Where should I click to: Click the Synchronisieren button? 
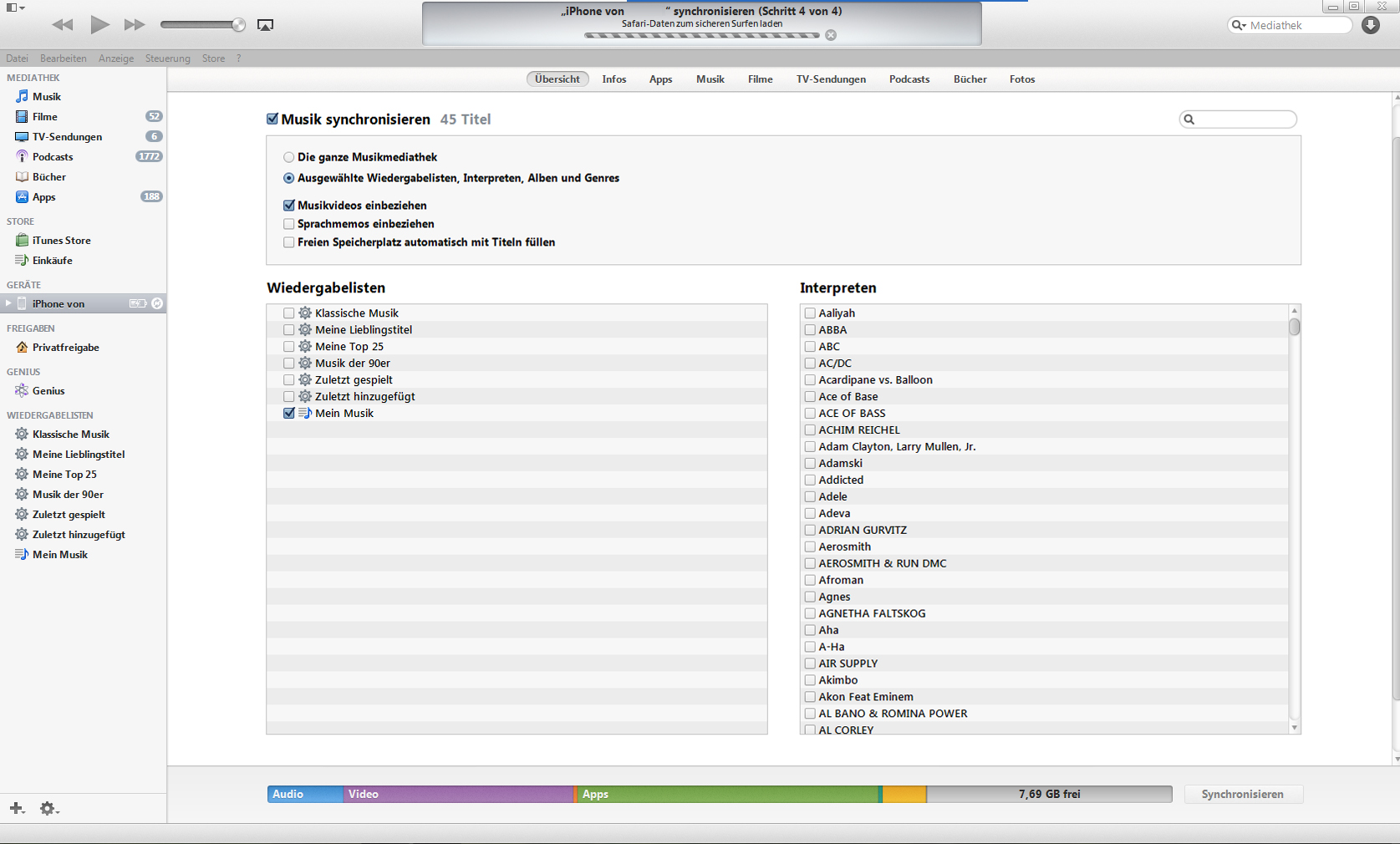point(1243,794)
